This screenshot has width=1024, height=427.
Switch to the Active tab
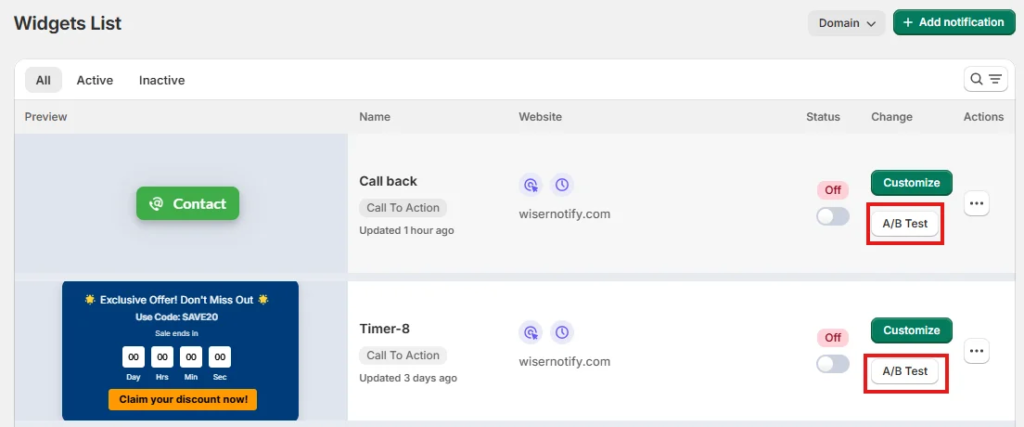[95, 80]
